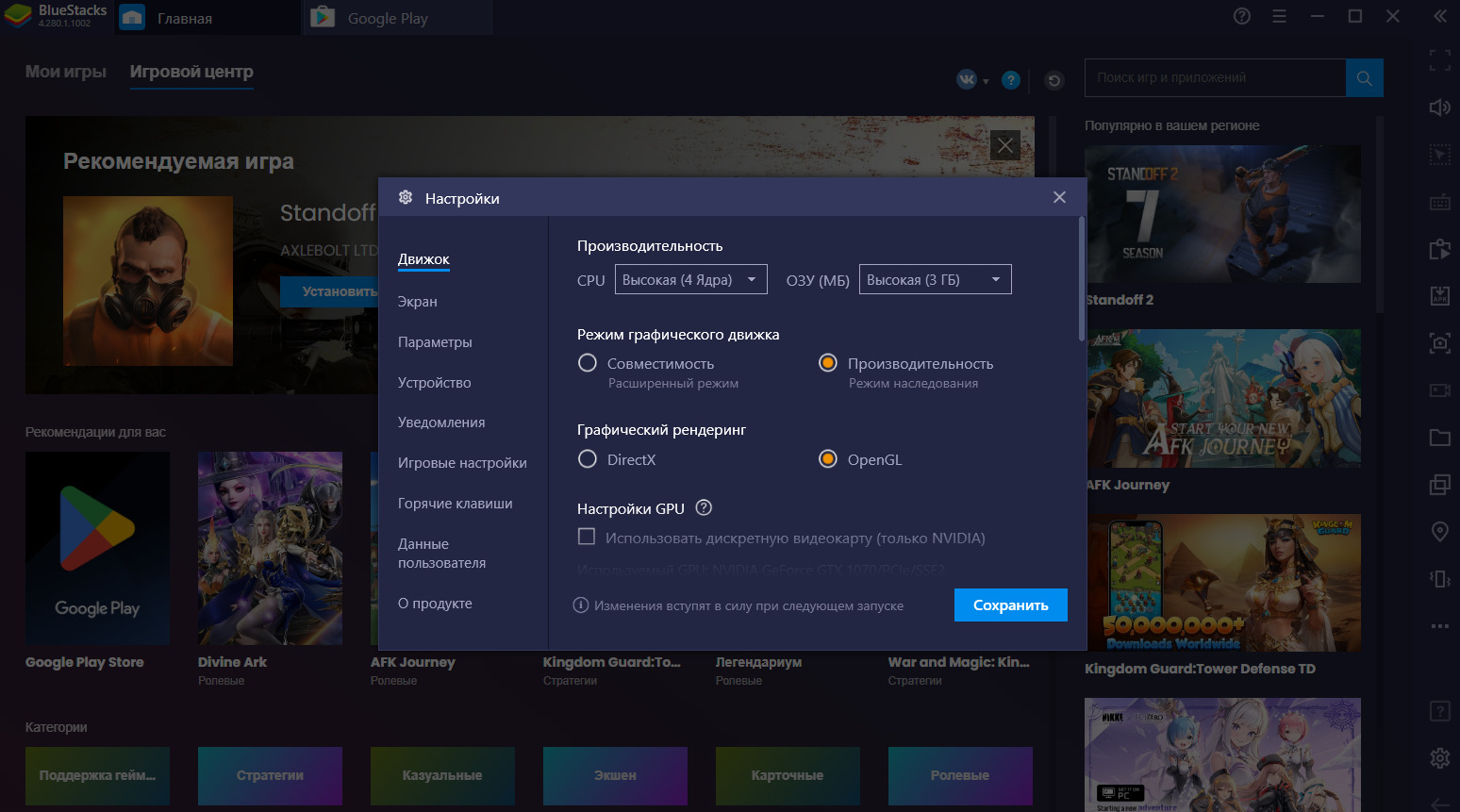
Task: Take a screenshot with camera icon
Action: [x=1440, y=343]
